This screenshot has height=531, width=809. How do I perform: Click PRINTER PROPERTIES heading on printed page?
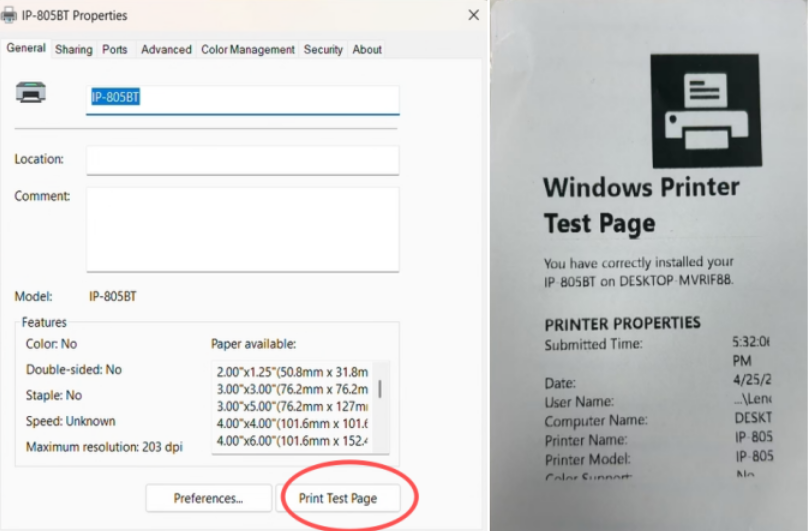point(623,324)
